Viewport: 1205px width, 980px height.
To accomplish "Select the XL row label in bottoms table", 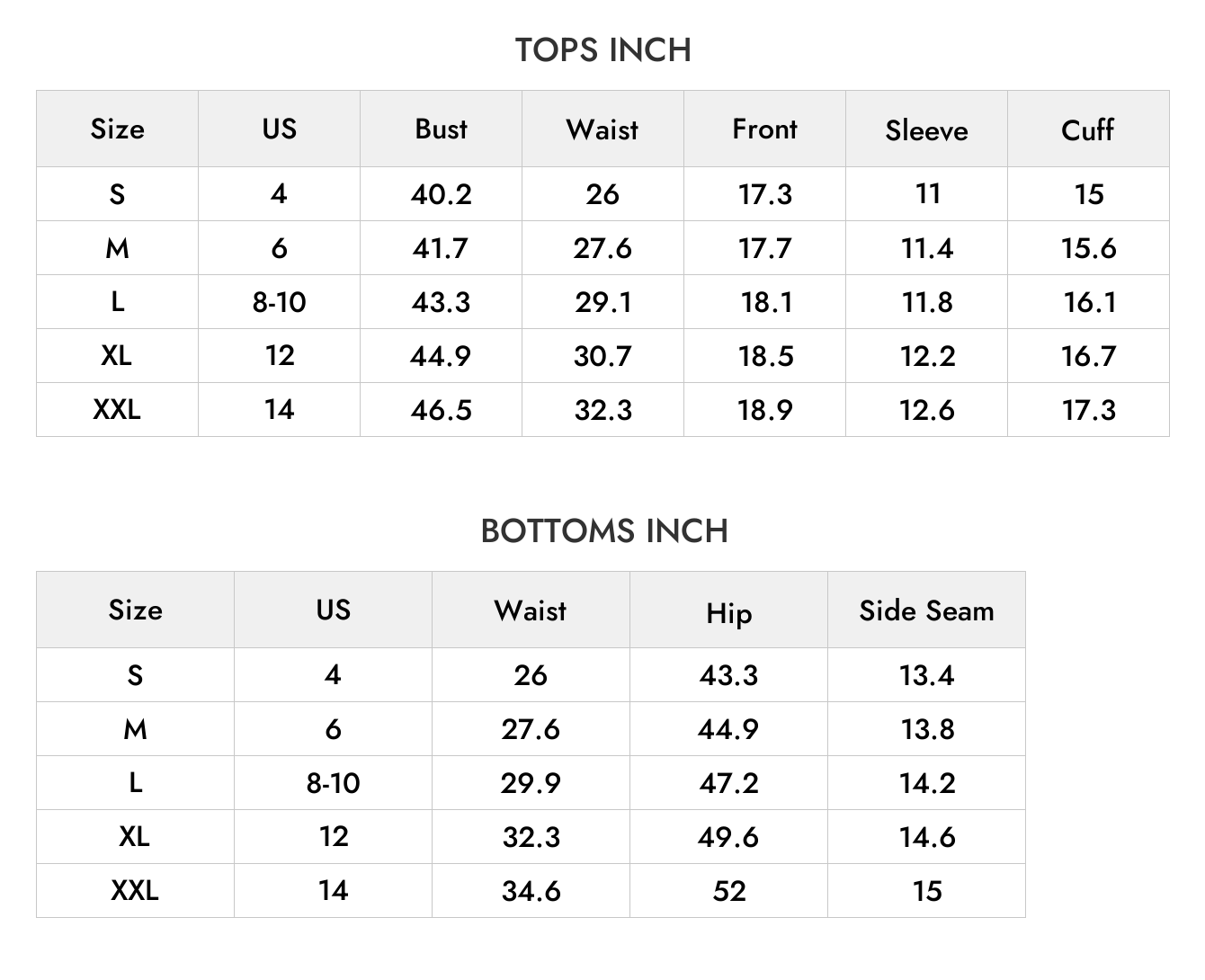I will tap(135, 837).
